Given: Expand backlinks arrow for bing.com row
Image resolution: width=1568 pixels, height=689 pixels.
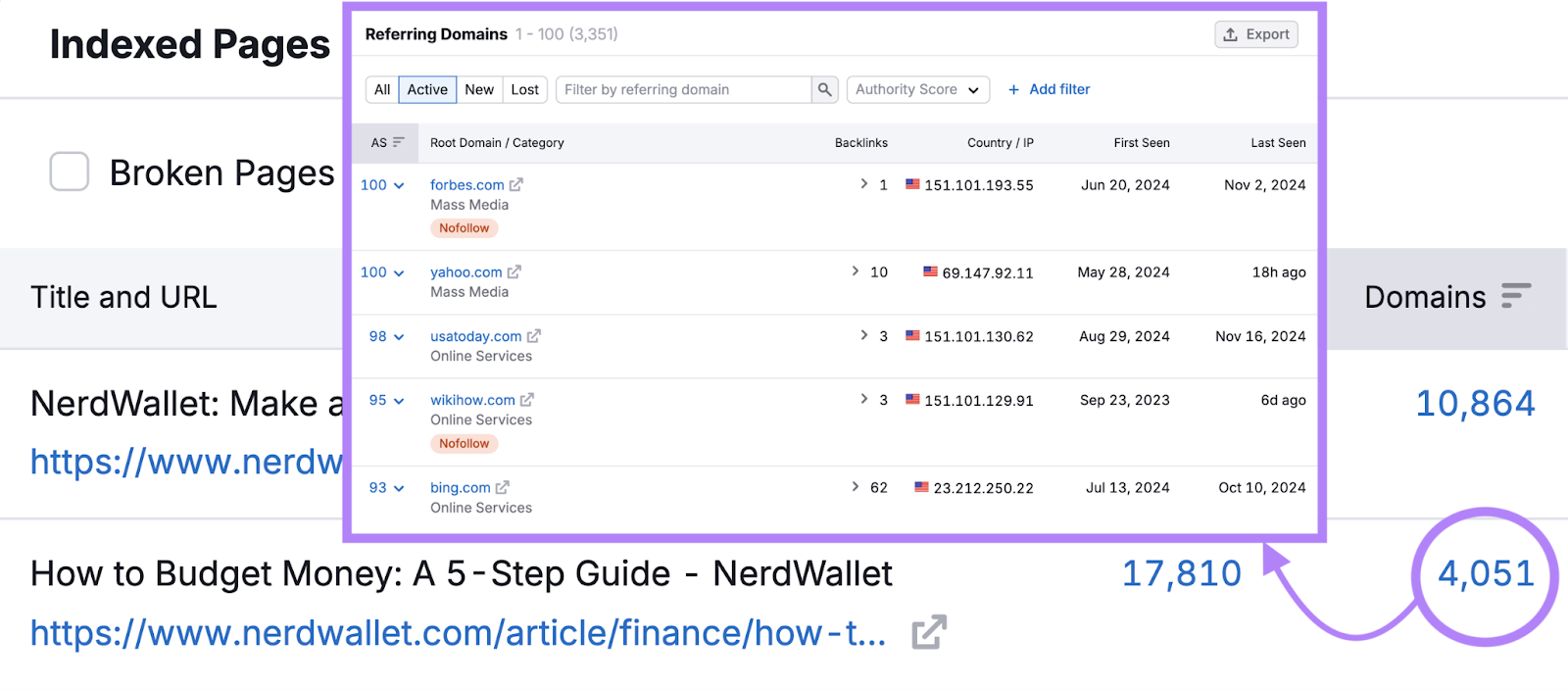Looking at the screenshot, I should click(856, 487).
